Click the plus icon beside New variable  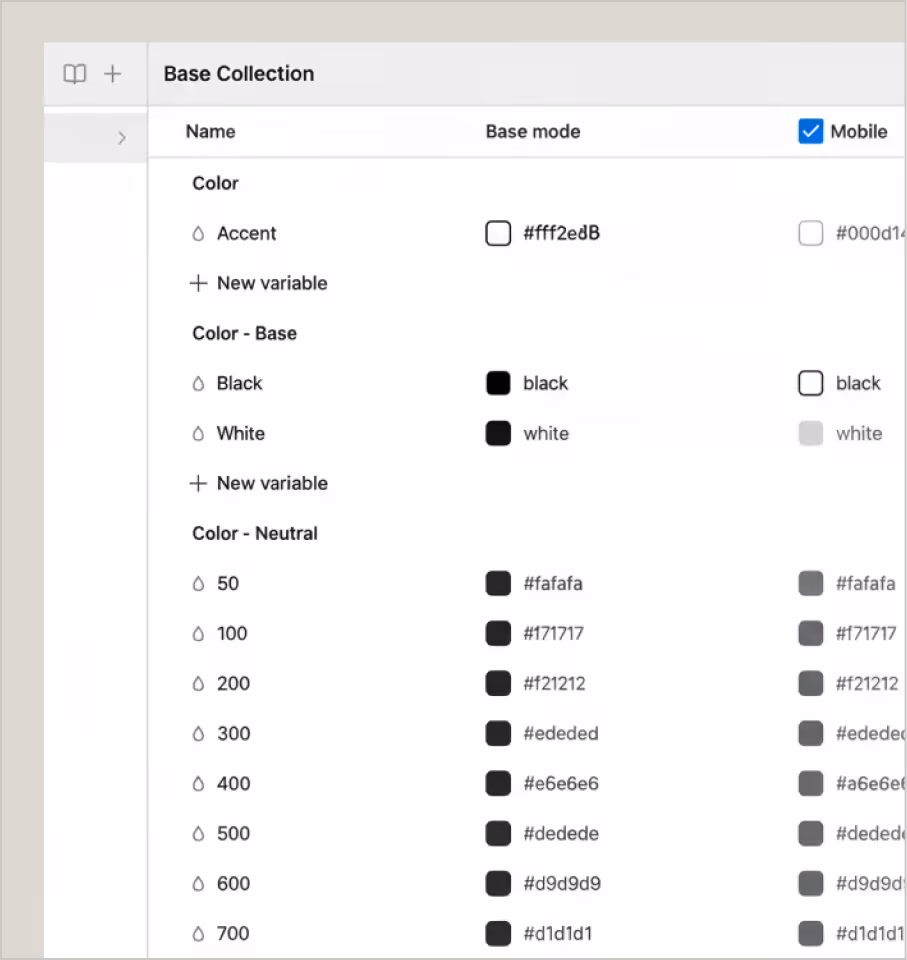pyautogui.click(x=197, y=283)
